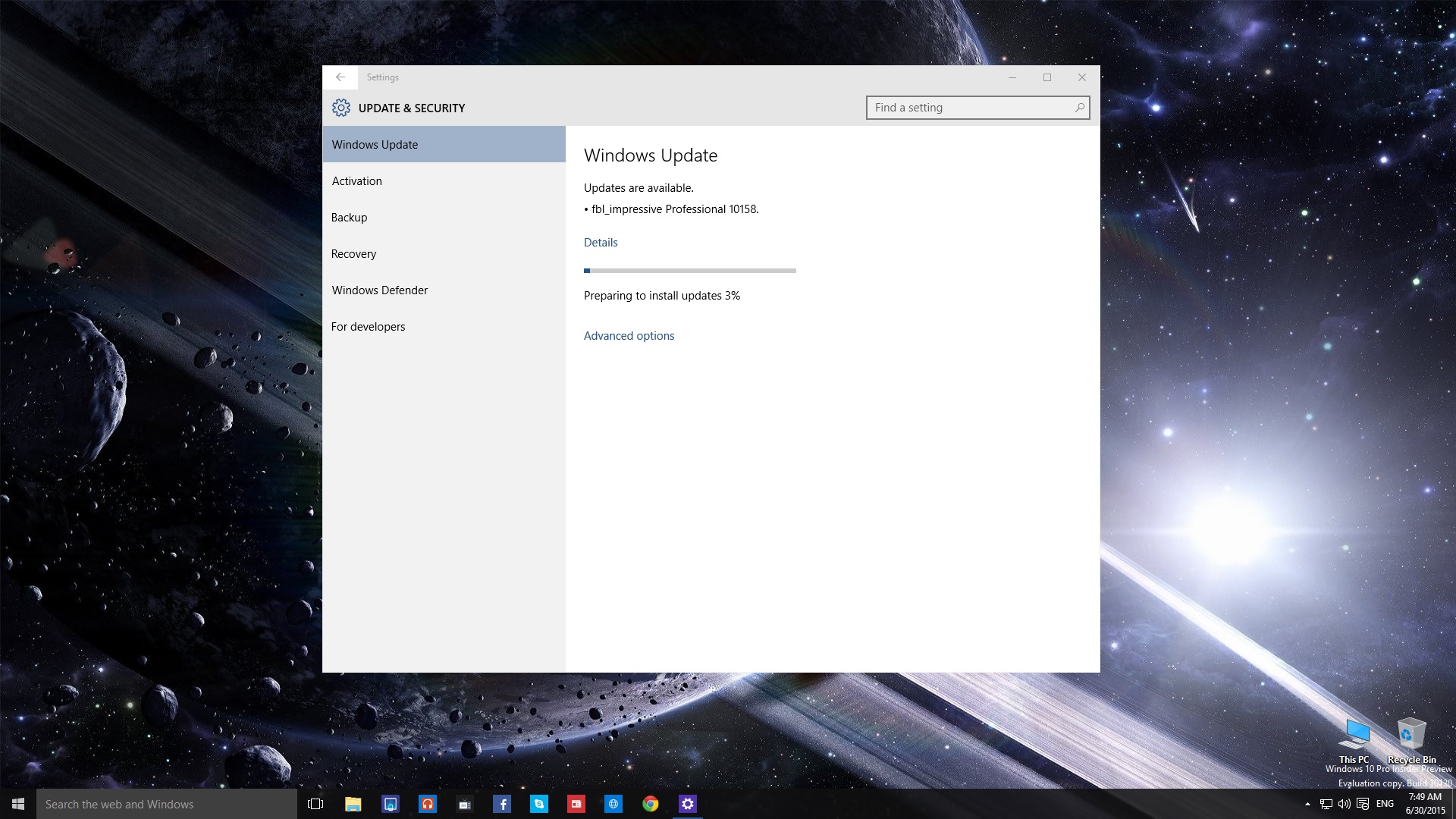Open Facebook from the taskbar
Screen dimensions: 1456x819
[502, 804]
